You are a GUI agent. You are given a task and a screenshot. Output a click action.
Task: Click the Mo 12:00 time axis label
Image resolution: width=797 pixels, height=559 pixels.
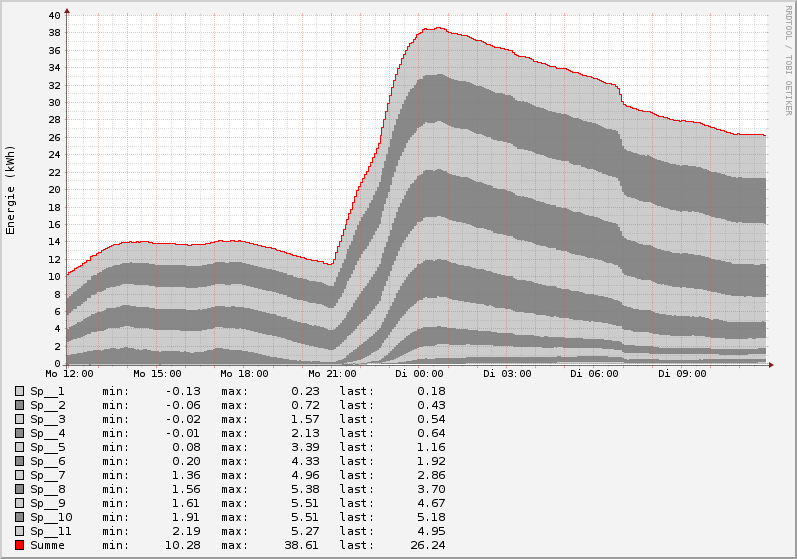point(66,374)
